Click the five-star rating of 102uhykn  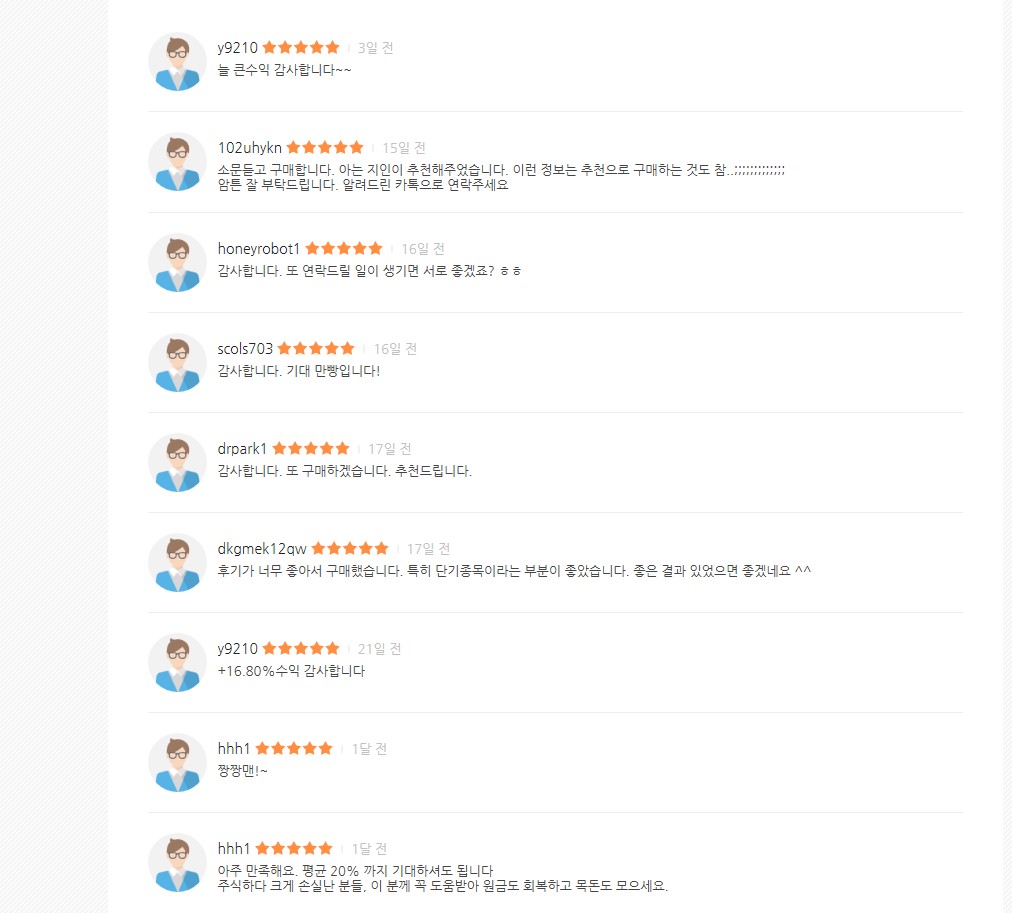point(325,148)
